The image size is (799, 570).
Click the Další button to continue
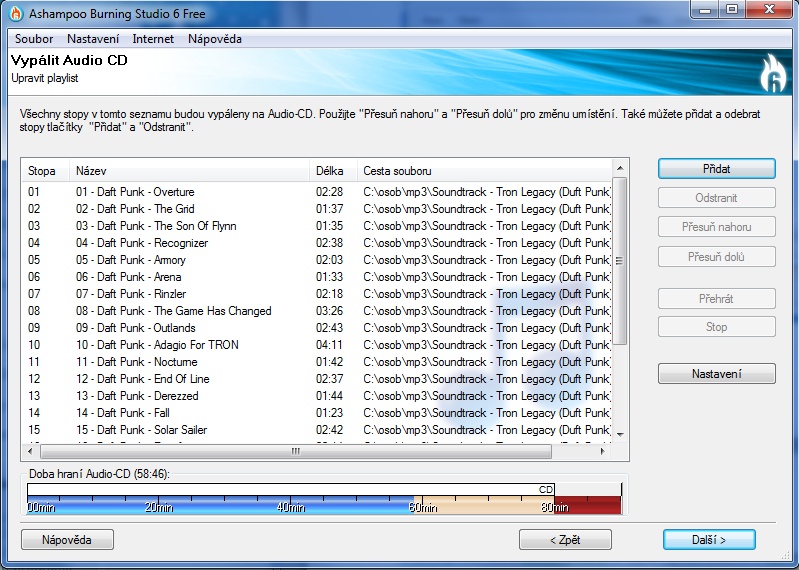[708, 540]
